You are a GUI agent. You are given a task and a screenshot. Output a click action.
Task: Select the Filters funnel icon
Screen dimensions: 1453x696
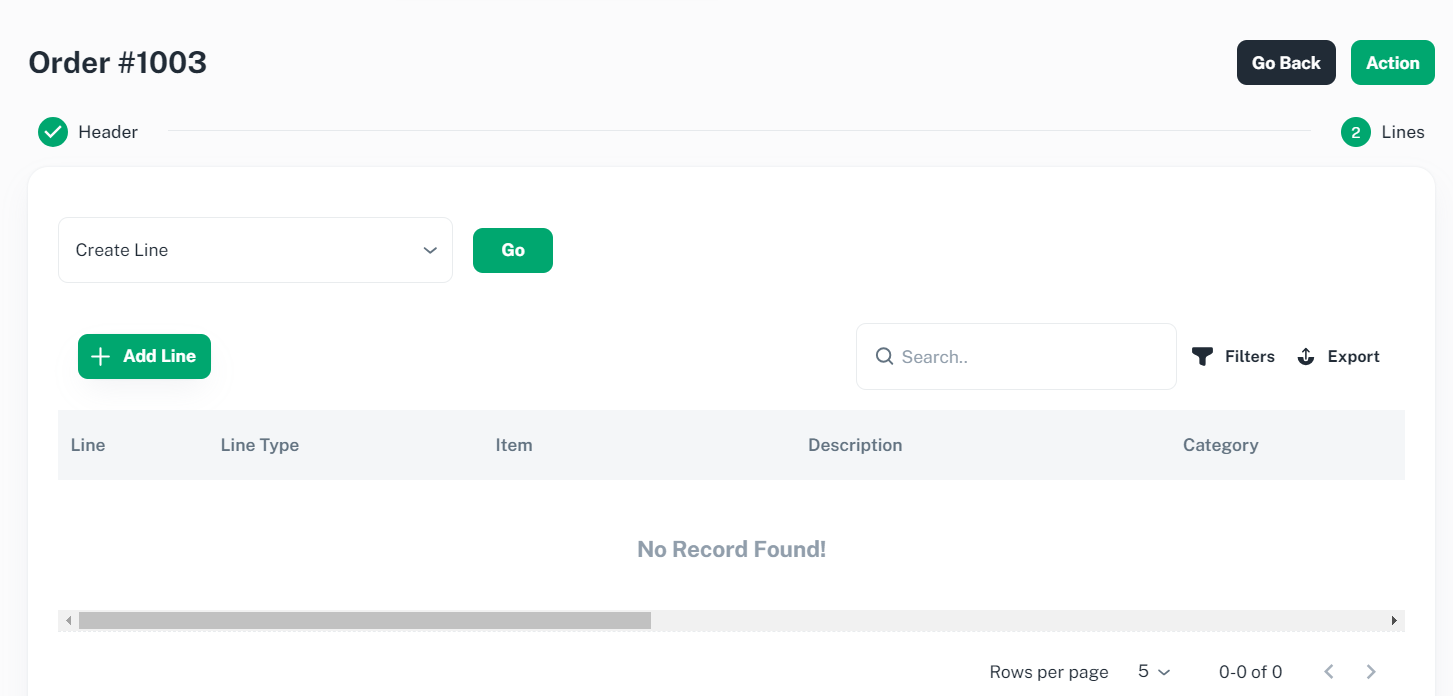coord(1203,355)
